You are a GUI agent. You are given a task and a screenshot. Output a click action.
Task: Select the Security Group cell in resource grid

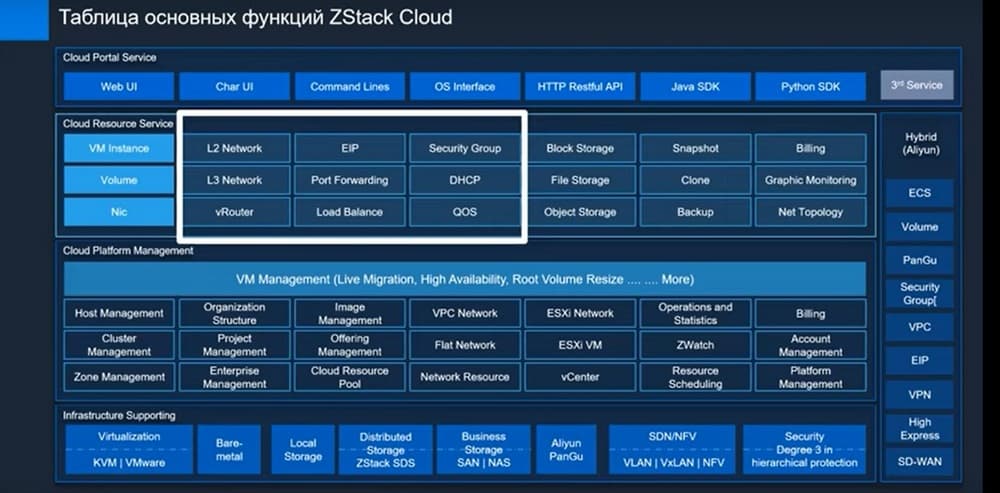tap(464, 148)
